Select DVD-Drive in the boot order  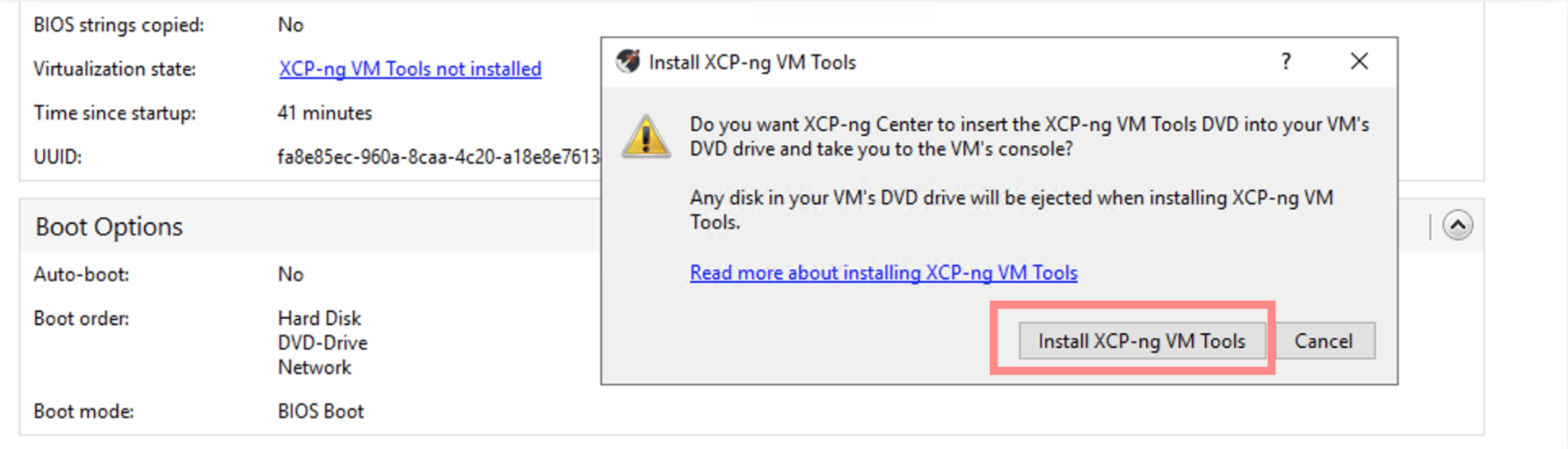coord(322,342)
